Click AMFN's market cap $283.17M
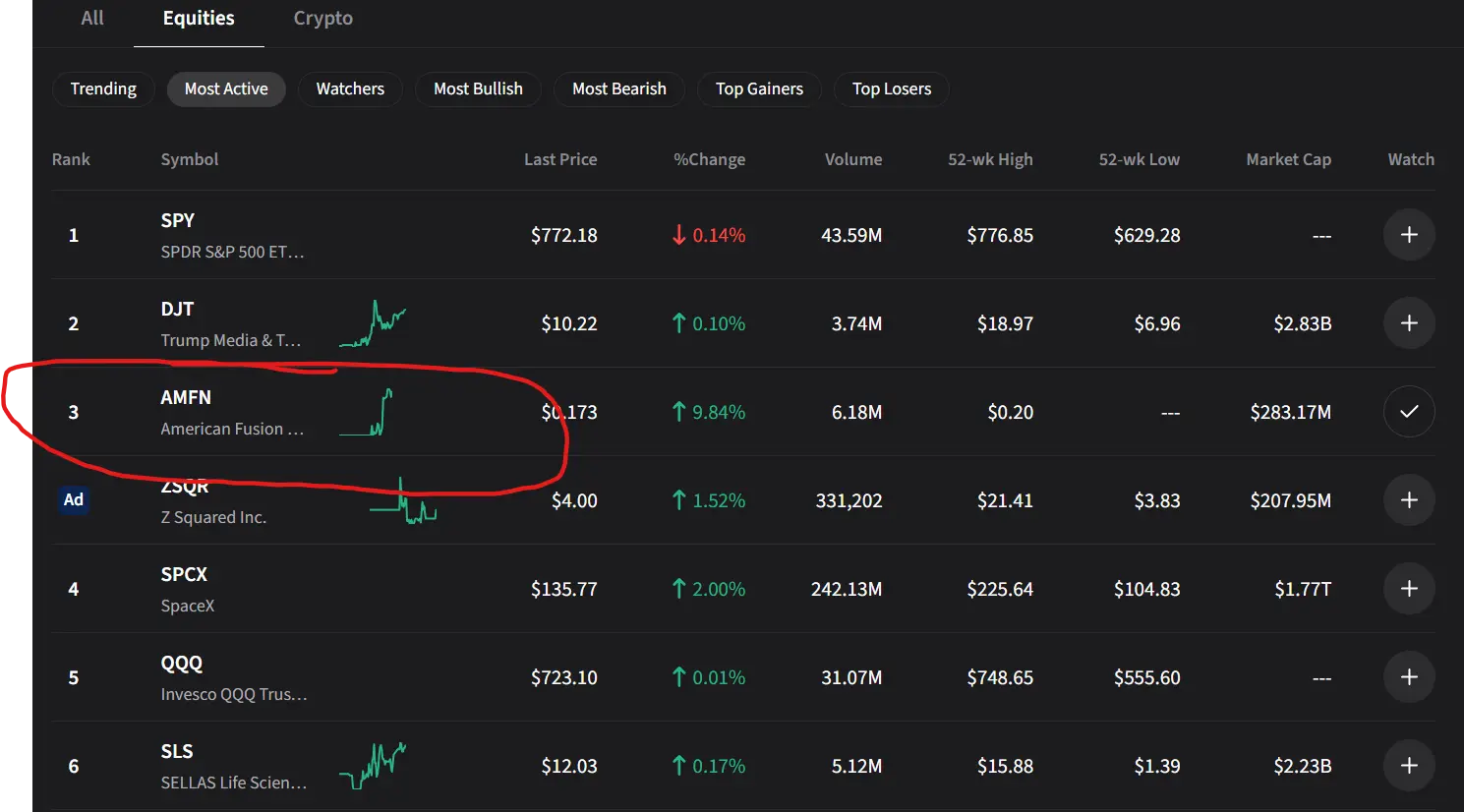This screenshot has width=1464, height=812. tap(1291, 412)
